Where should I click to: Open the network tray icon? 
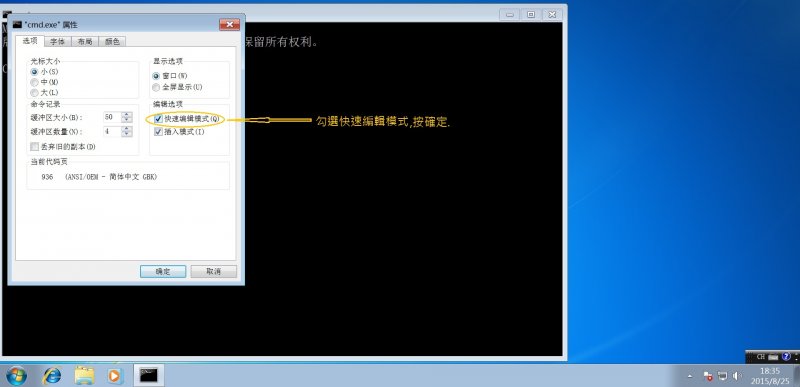pyautogui.click(x=722, y=376)
